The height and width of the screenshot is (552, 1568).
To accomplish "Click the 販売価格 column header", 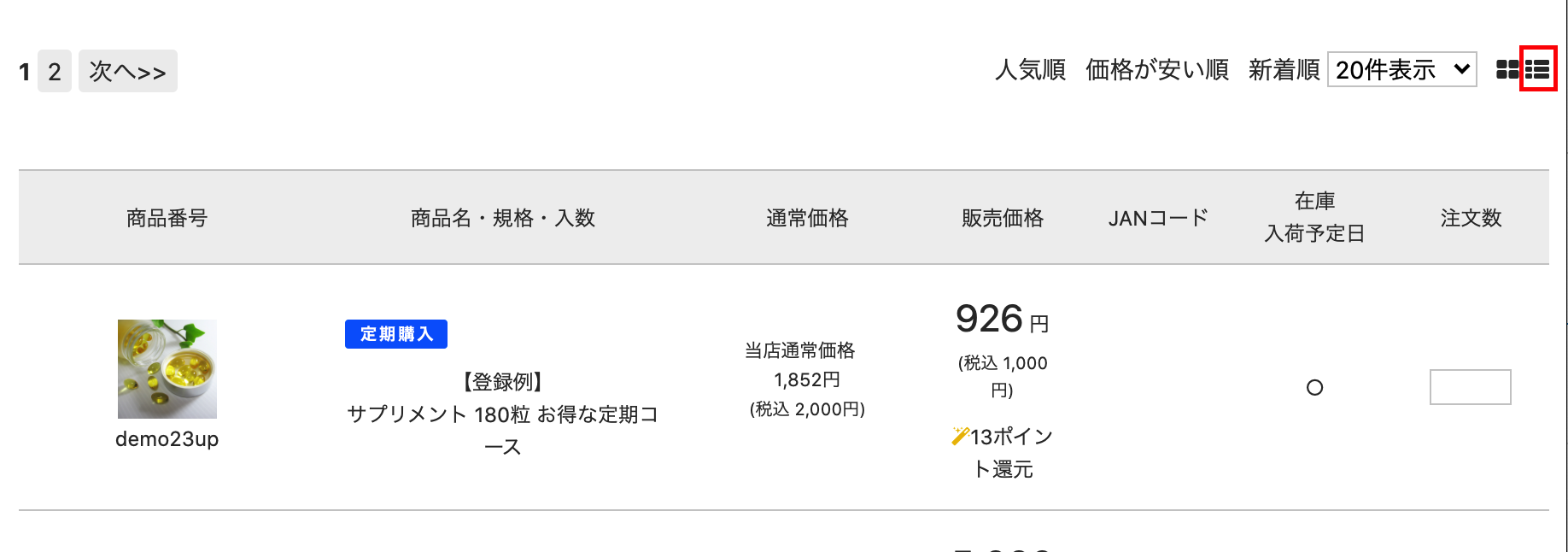I will 1002,218.
